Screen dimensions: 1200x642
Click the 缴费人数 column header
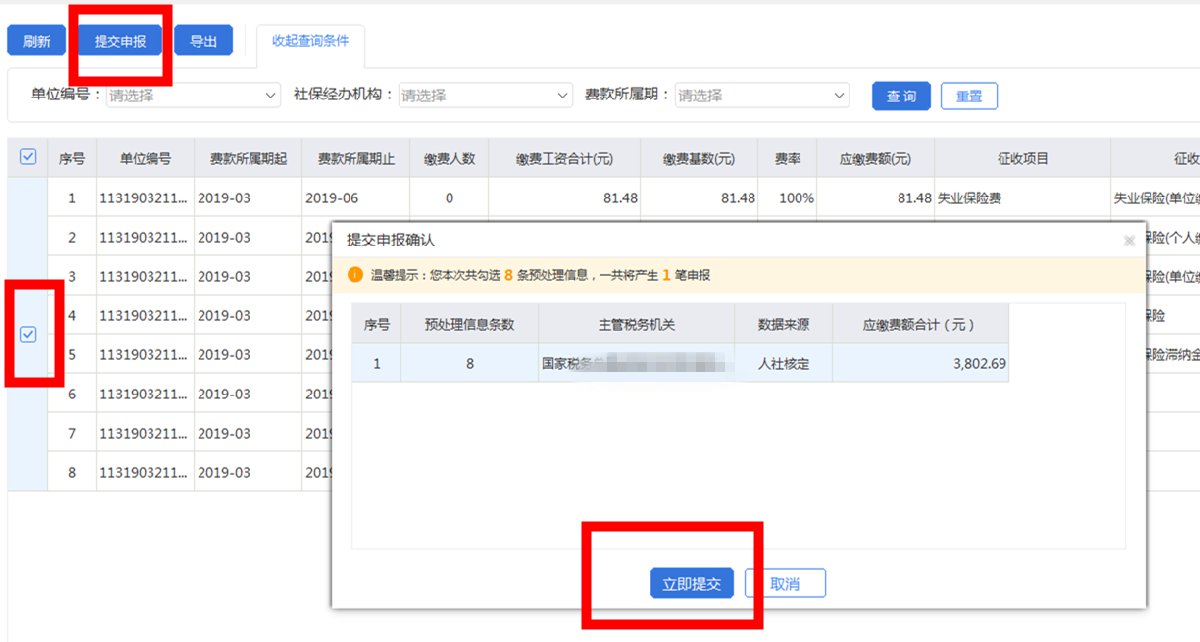click(x=449, y=159)
